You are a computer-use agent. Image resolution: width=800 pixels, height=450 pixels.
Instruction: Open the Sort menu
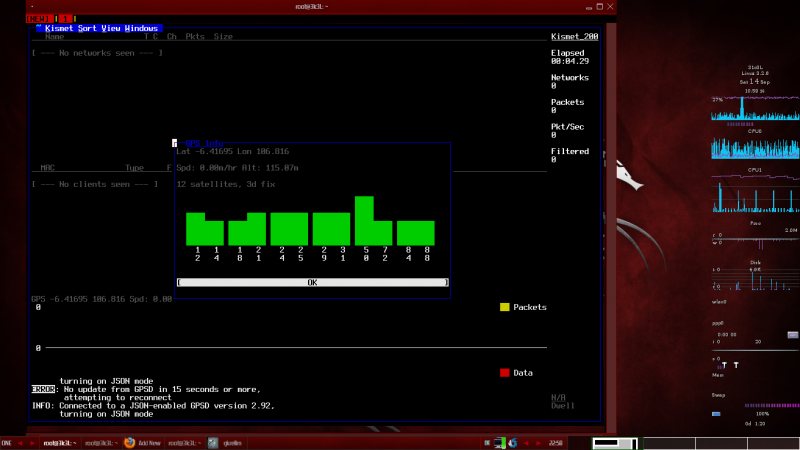pos(86,29)
